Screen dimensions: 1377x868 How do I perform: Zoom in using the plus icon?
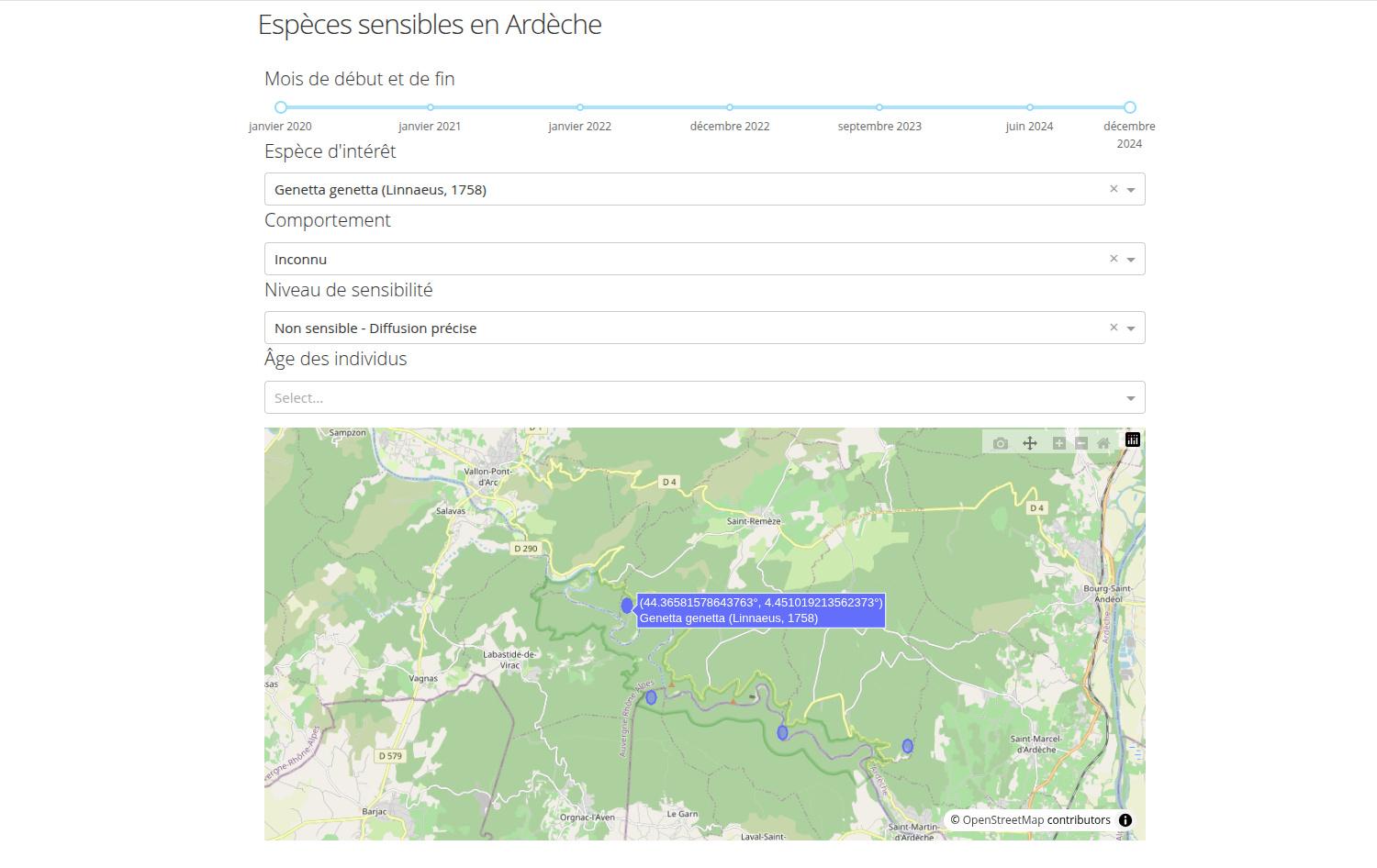click(x=1058, y=441)
